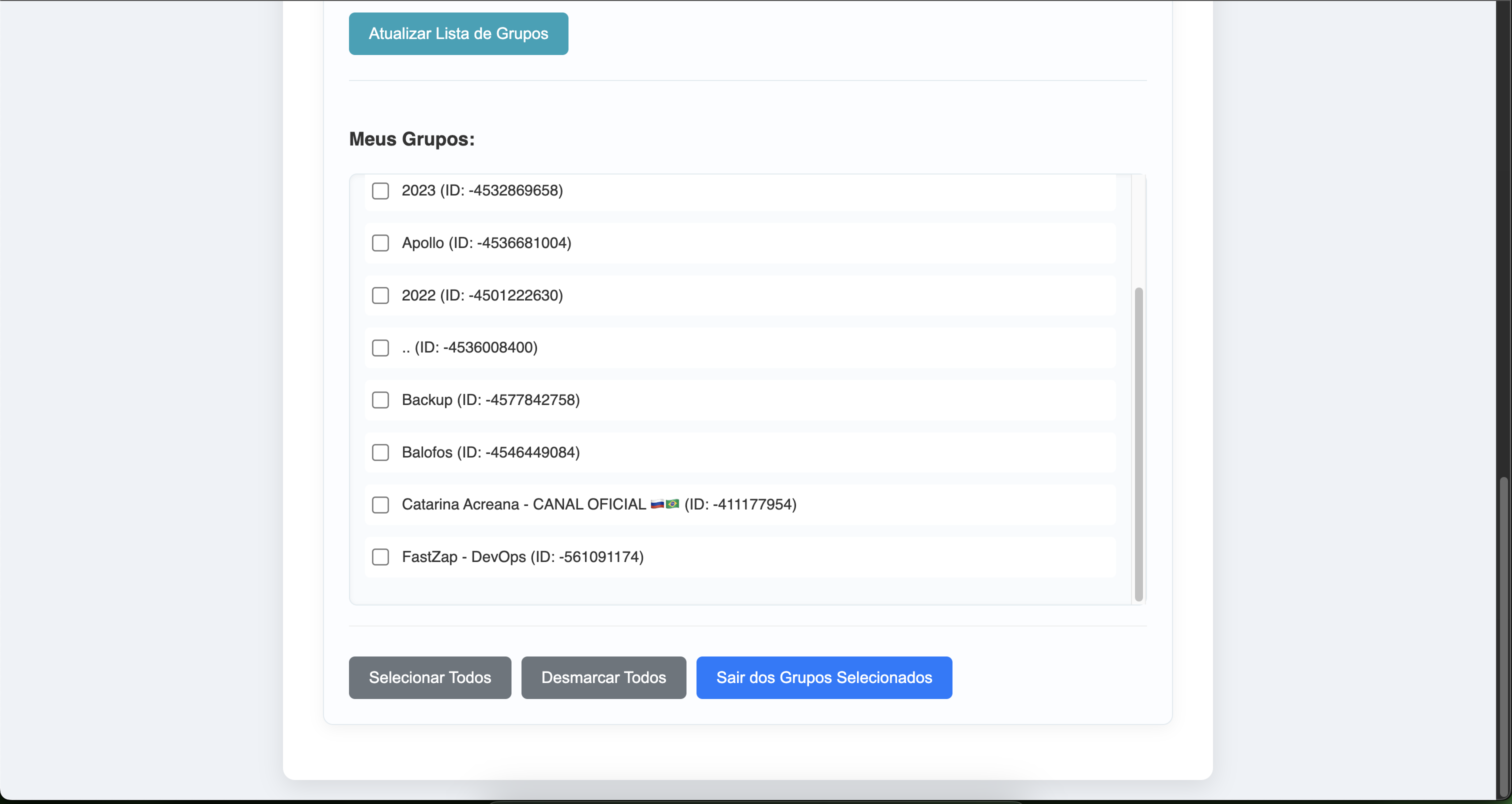Select the 2022 group checkbox
Image resolution: width=1512 pixels, height=804 pixels.
[380, 295]
